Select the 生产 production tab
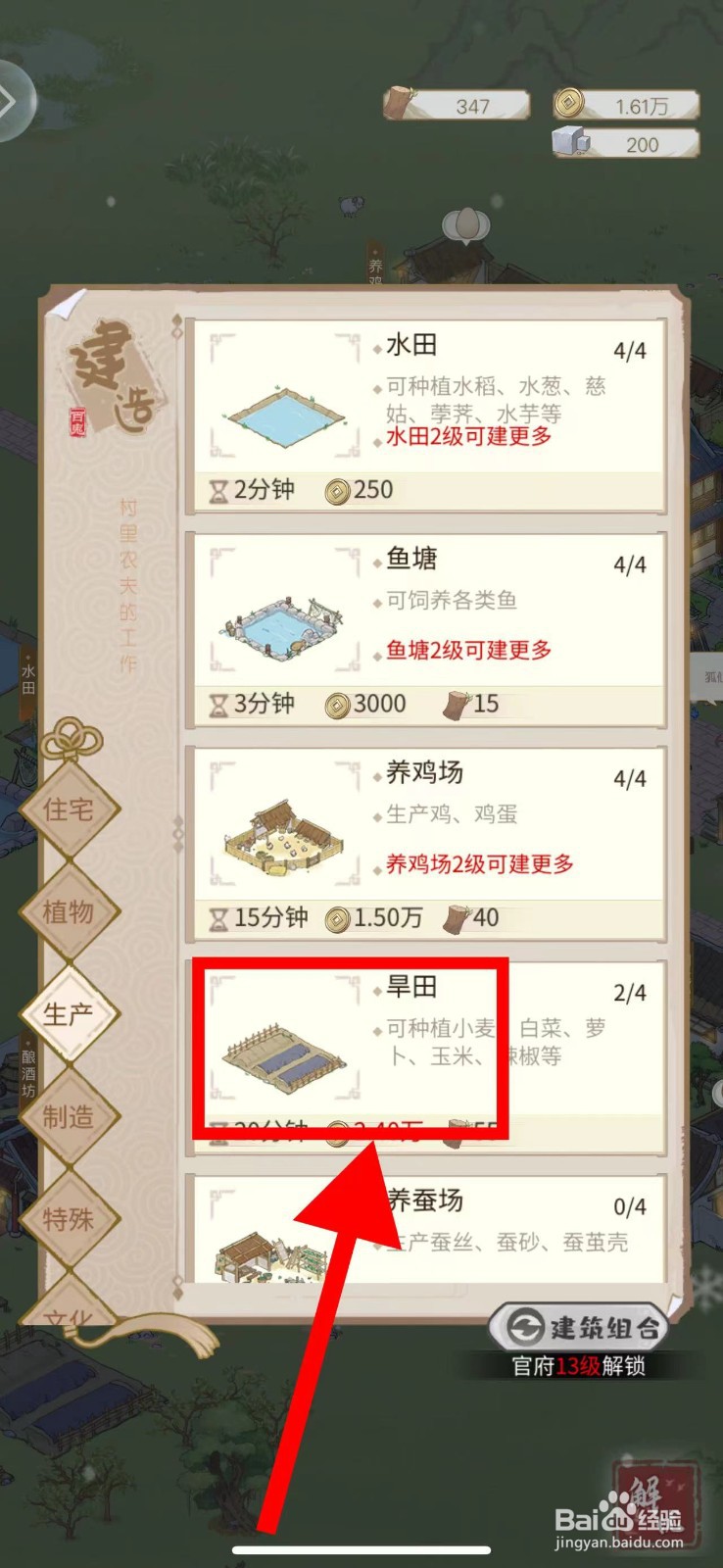 [69, 1014]
